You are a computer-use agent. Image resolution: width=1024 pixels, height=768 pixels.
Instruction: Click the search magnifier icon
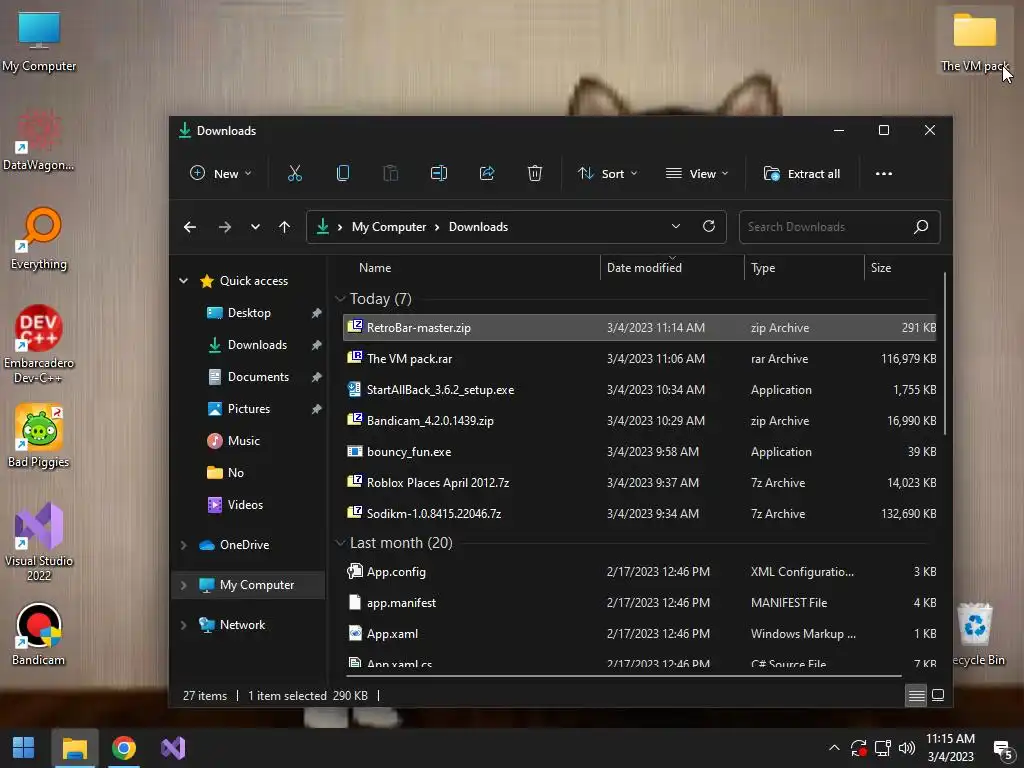[921, 227]
